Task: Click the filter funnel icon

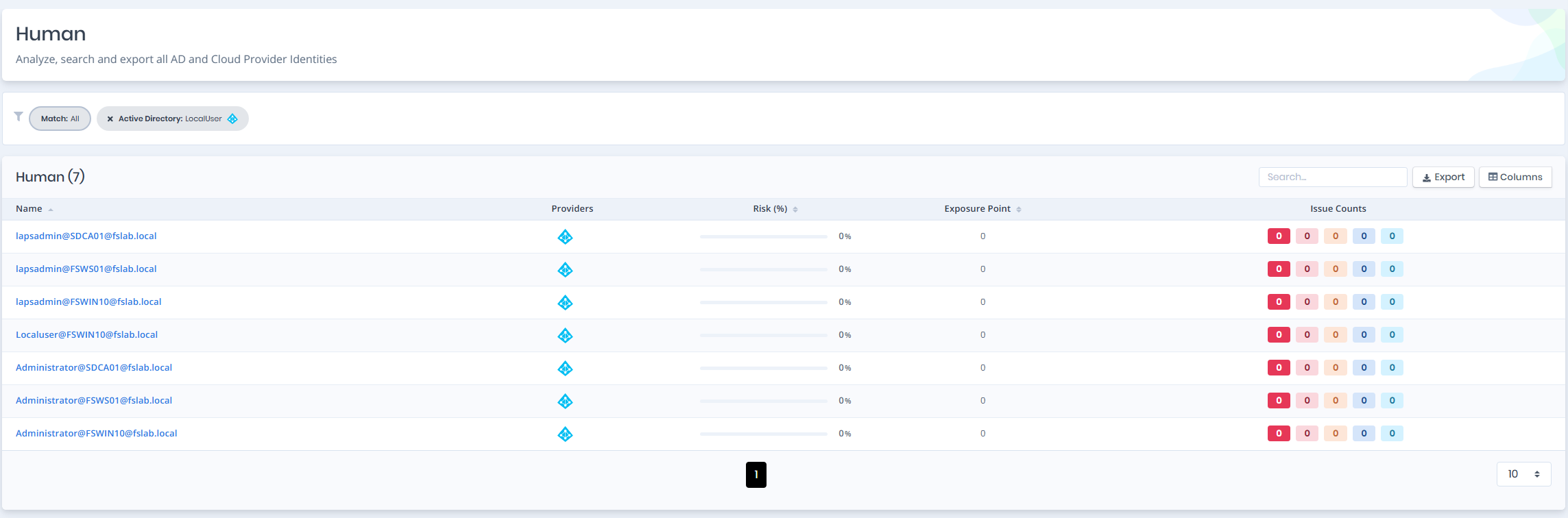Action: (x=19, y=116)
